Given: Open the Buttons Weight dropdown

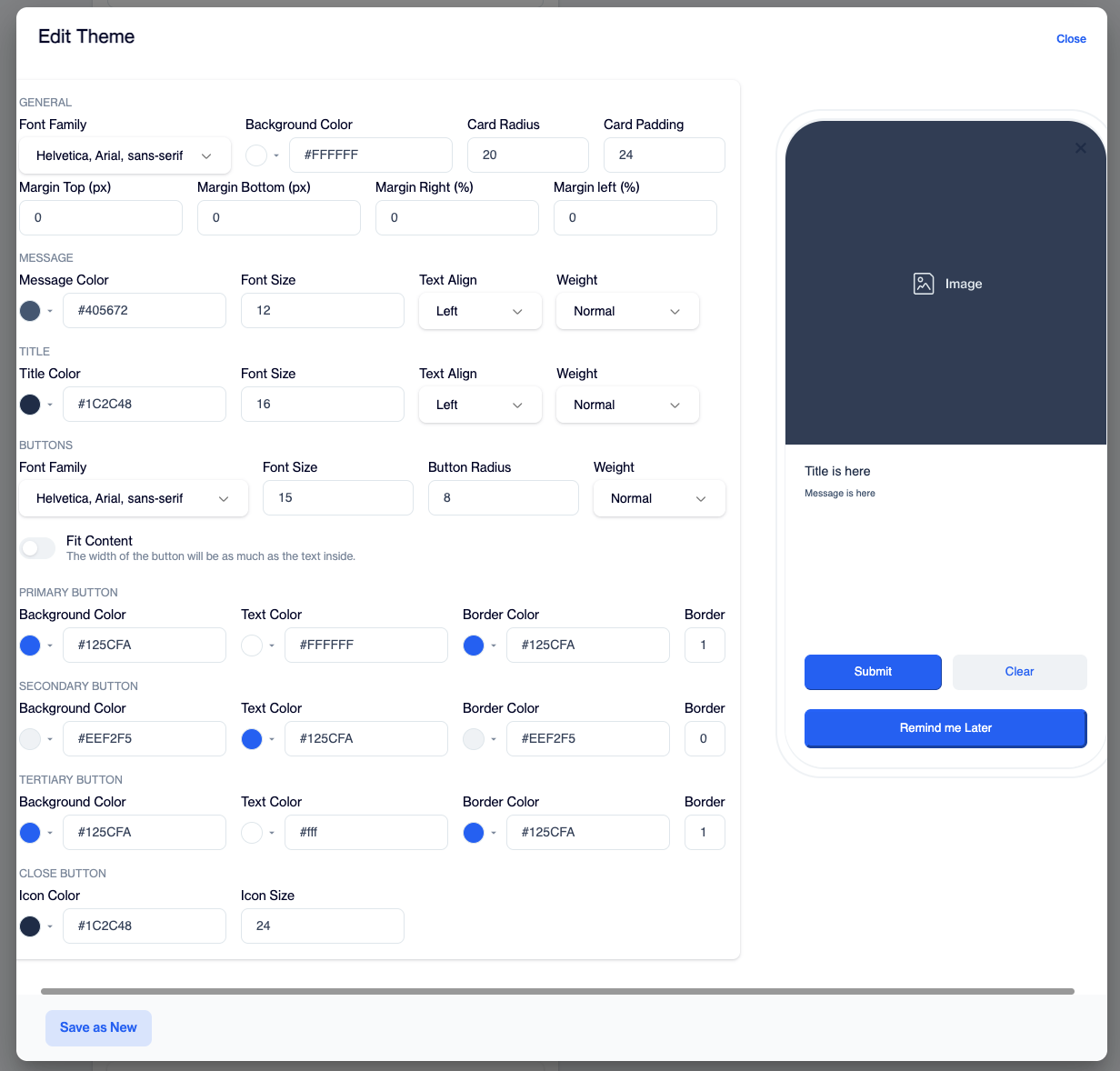Looking at the screenshot, I should [x=659, y=498].
